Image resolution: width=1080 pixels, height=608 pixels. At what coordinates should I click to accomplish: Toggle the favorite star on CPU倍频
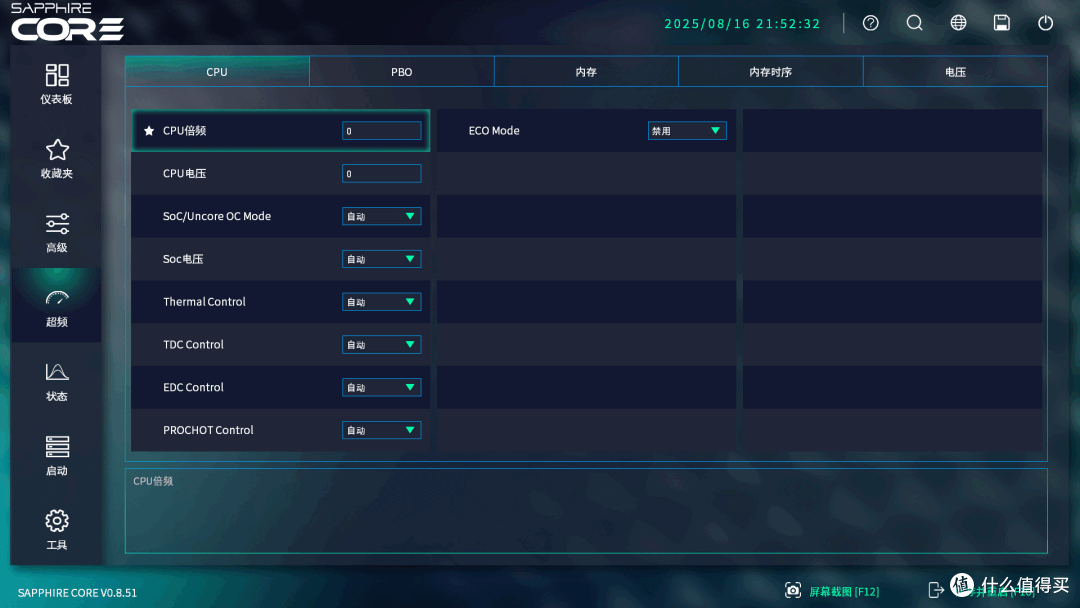(149, 131)
